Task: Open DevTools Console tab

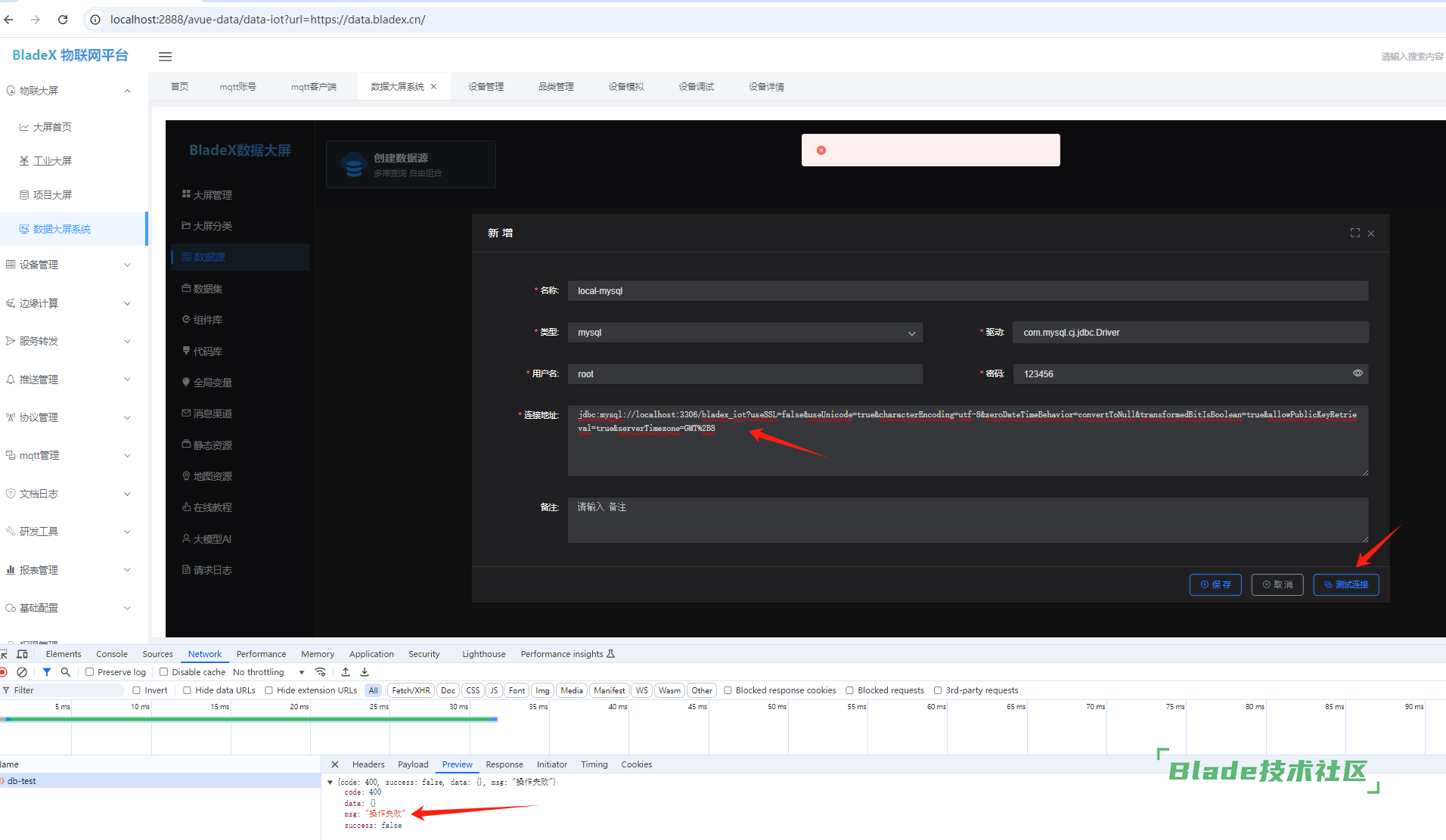Action: click(112, 654)
